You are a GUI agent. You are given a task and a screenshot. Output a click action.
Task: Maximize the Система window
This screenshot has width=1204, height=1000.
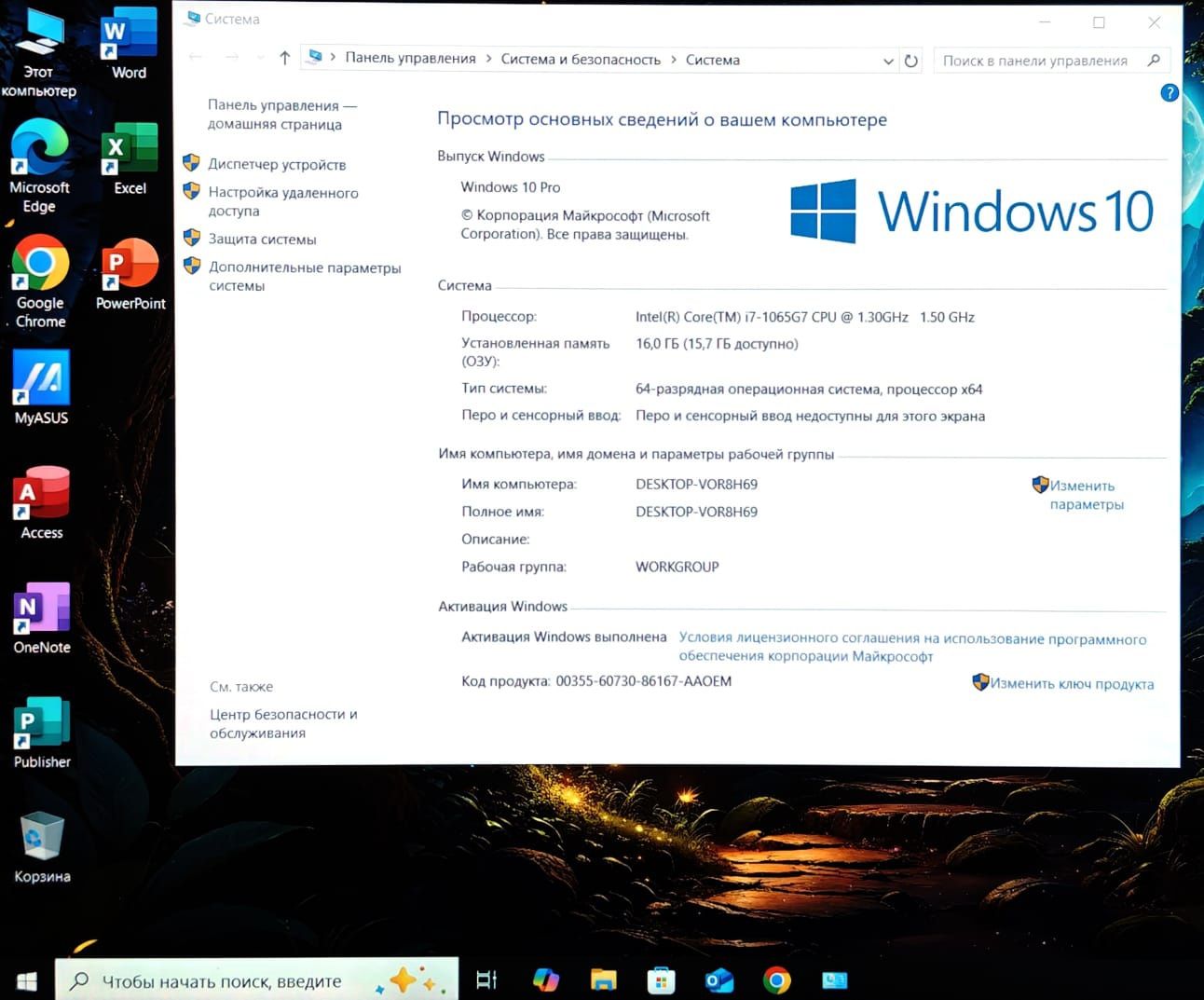[x=1099, y=22]
